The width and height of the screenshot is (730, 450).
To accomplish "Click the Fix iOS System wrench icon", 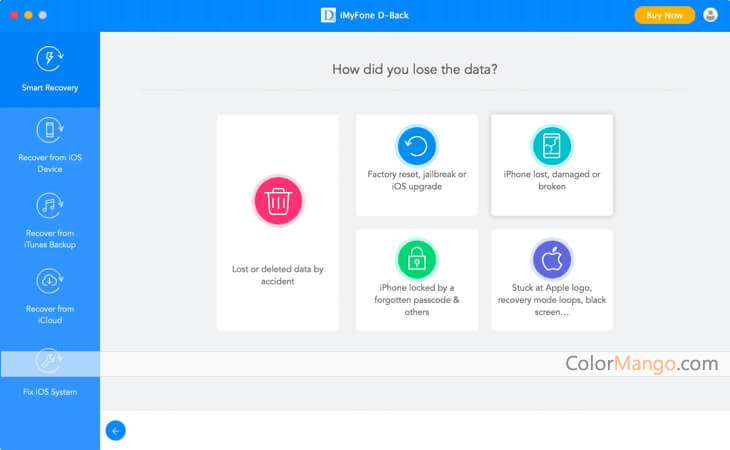I will tap(50, 361).
